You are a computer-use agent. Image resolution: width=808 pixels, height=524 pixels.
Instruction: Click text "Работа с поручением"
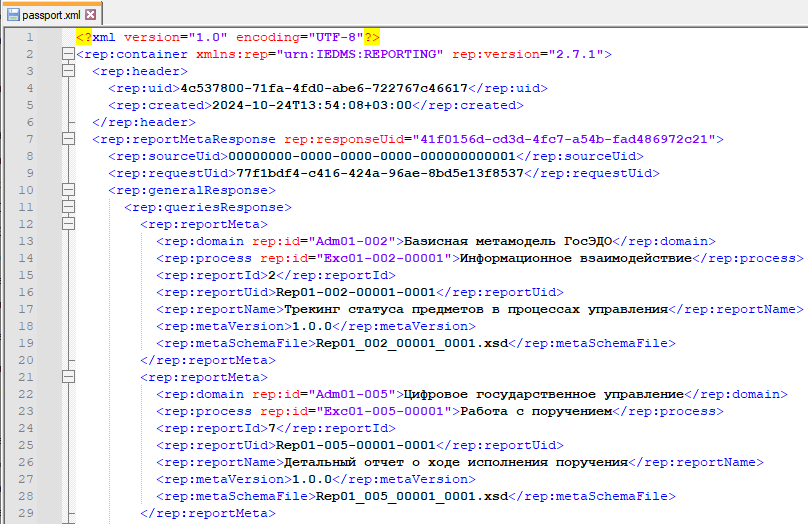tap(536, 411)
